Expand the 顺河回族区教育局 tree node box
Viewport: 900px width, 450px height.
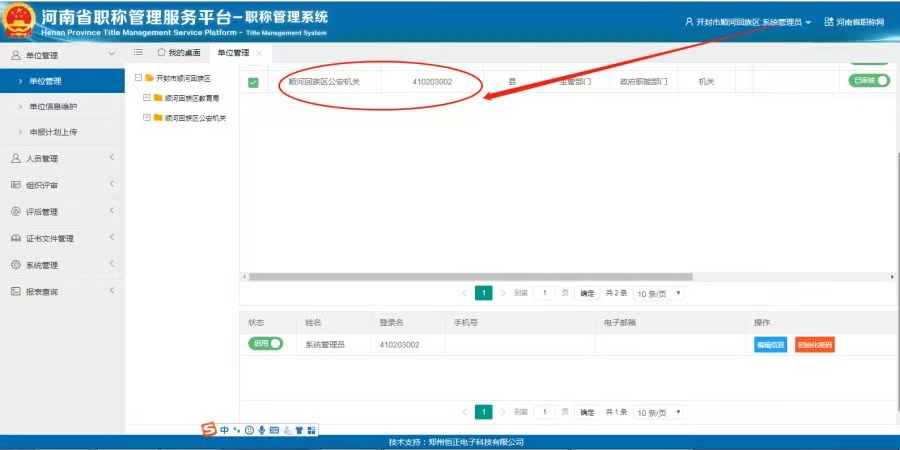[146, 98]
